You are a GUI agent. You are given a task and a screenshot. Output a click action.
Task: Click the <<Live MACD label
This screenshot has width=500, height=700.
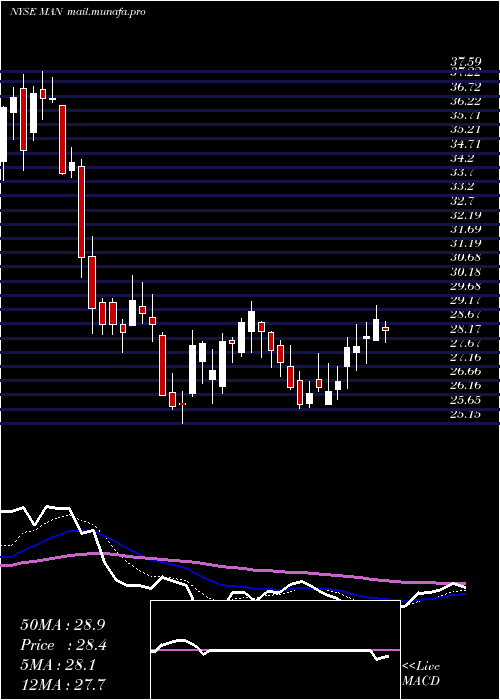point(421,674)
